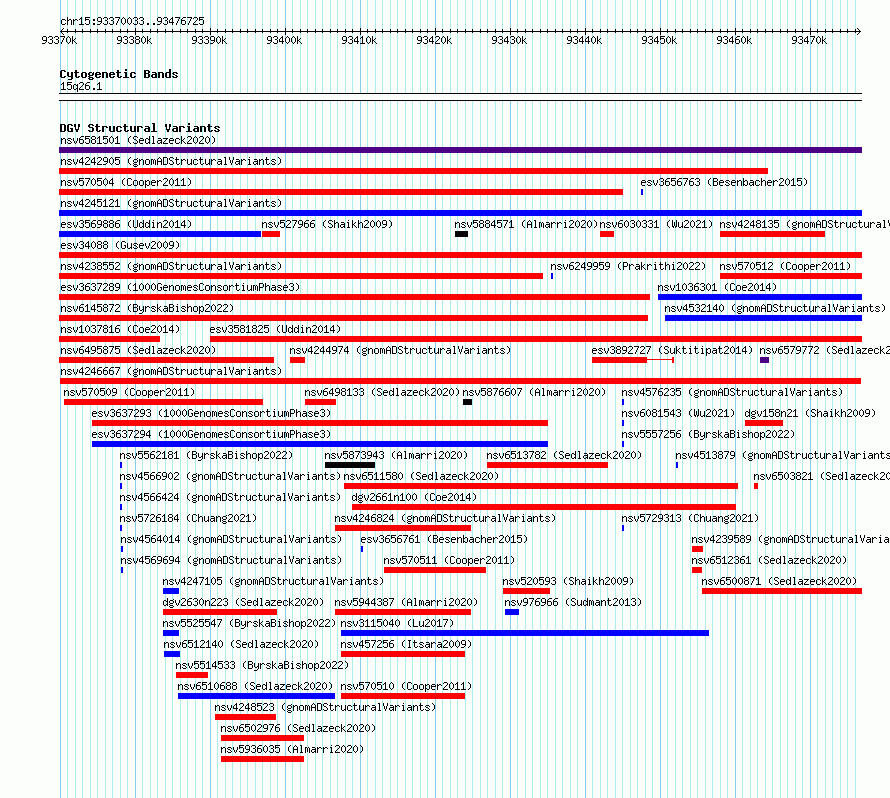Viewport: 890px width, 798px height.
Task: Open dgv158n21 (Shaikh2009) variant
Action: [x=810, y=413]
